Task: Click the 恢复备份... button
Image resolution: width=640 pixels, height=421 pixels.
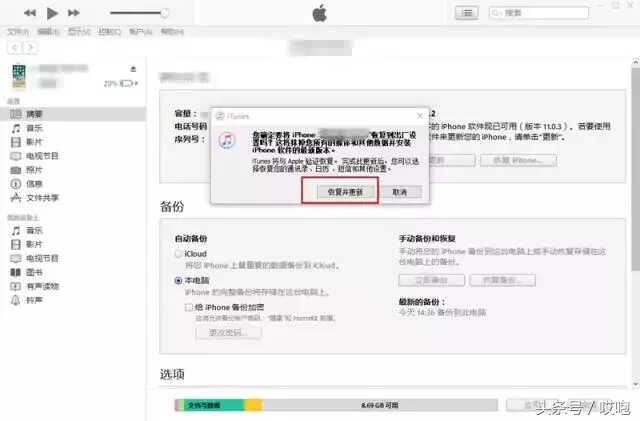Action: tap(502, 281)
